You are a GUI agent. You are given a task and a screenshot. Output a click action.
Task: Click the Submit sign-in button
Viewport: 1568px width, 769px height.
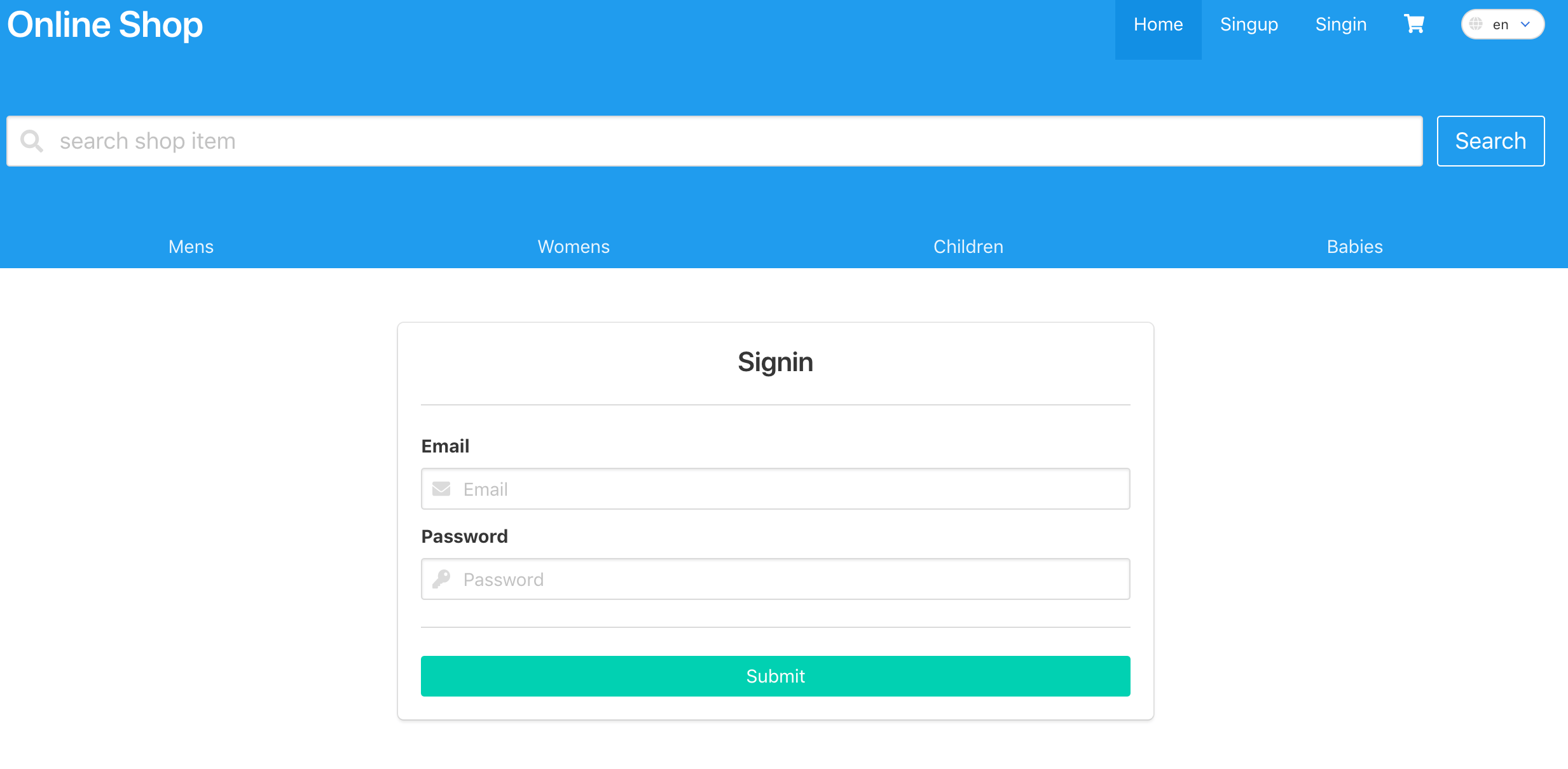coord(775,675)
